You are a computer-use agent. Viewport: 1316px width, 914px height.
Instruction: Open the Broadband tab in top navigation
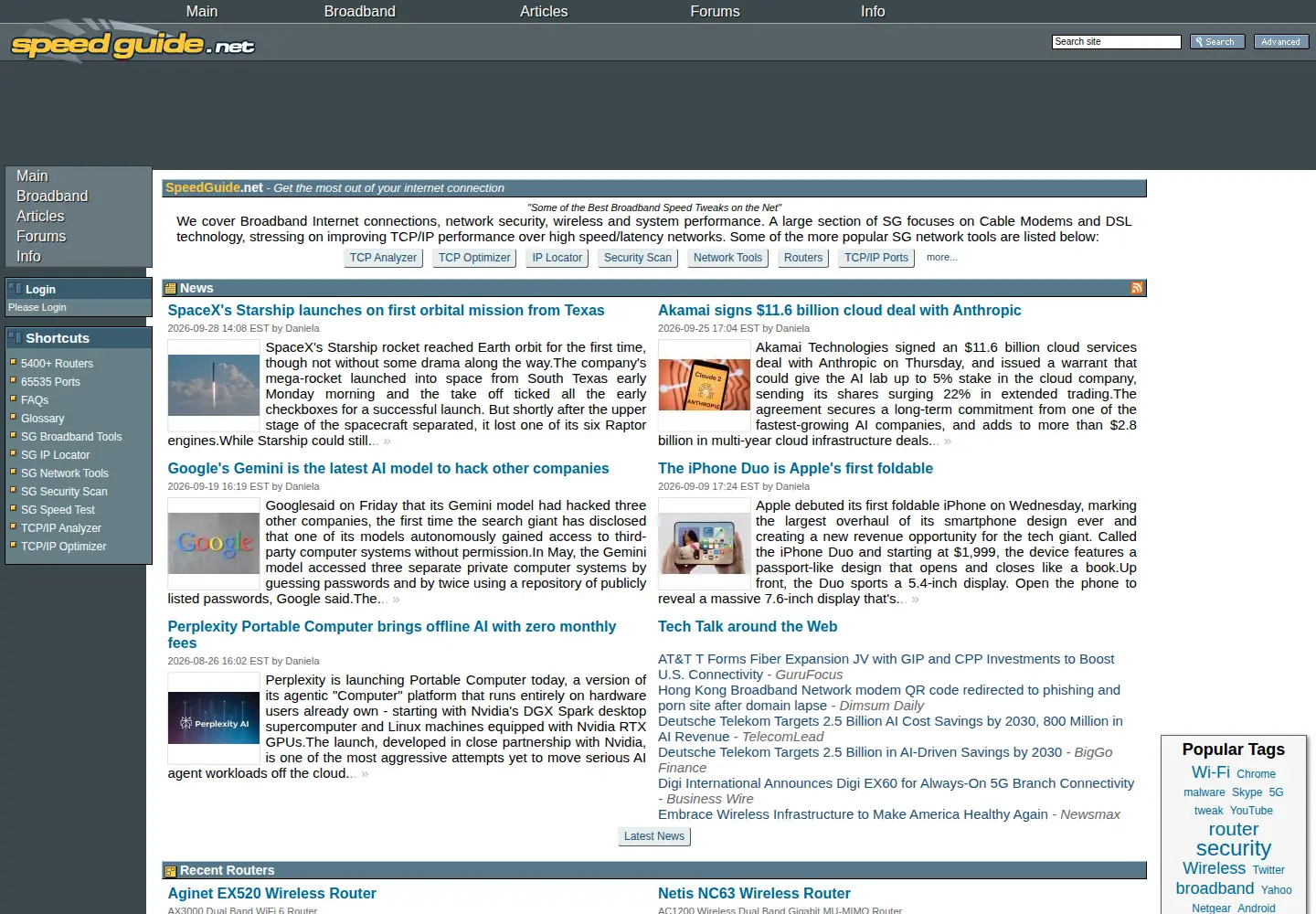click(x=360, y=11)
